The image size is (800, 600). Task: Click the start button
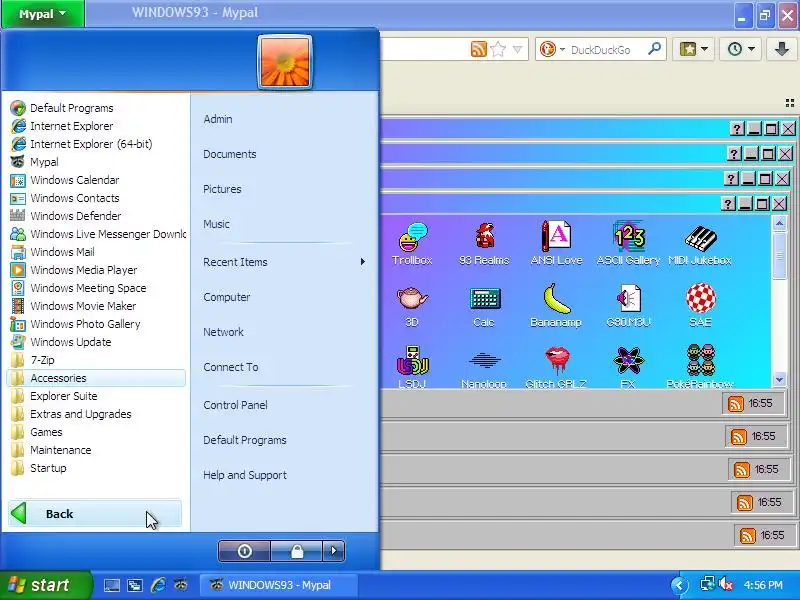point(46,585)
